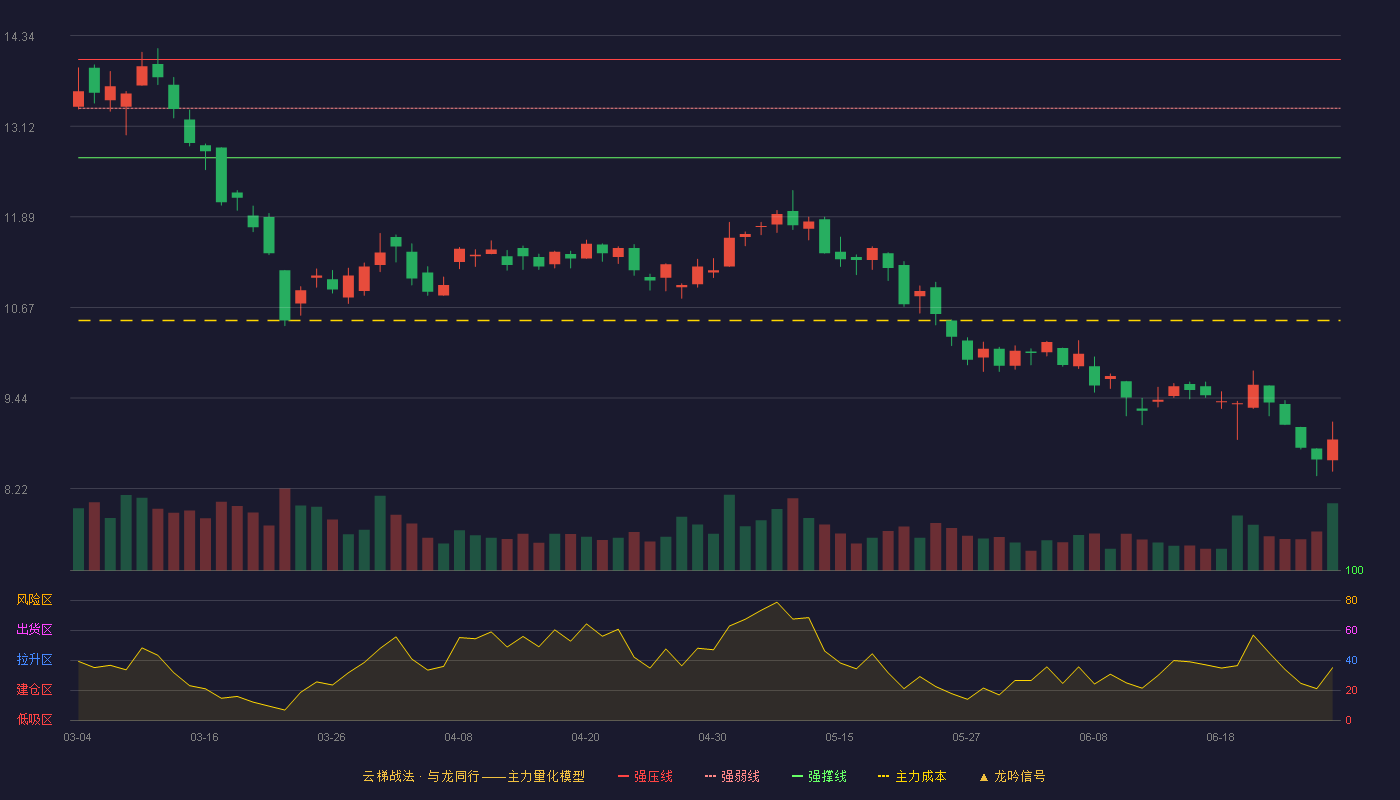Viewport: 1400px width, 800px height.
Task: Click the 04-08 date label
Action: pyautogui.click(x=458, y=737)
